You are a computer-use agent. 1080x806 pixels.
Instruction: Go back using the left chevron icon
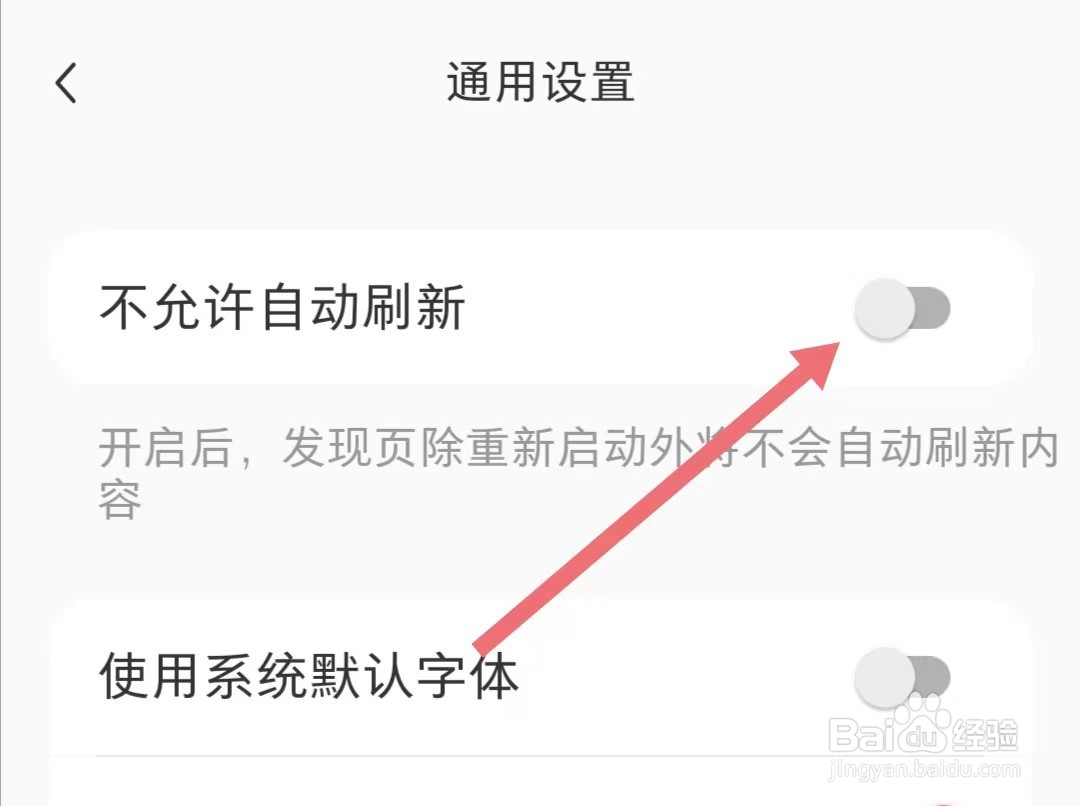(x=66, y=83)
